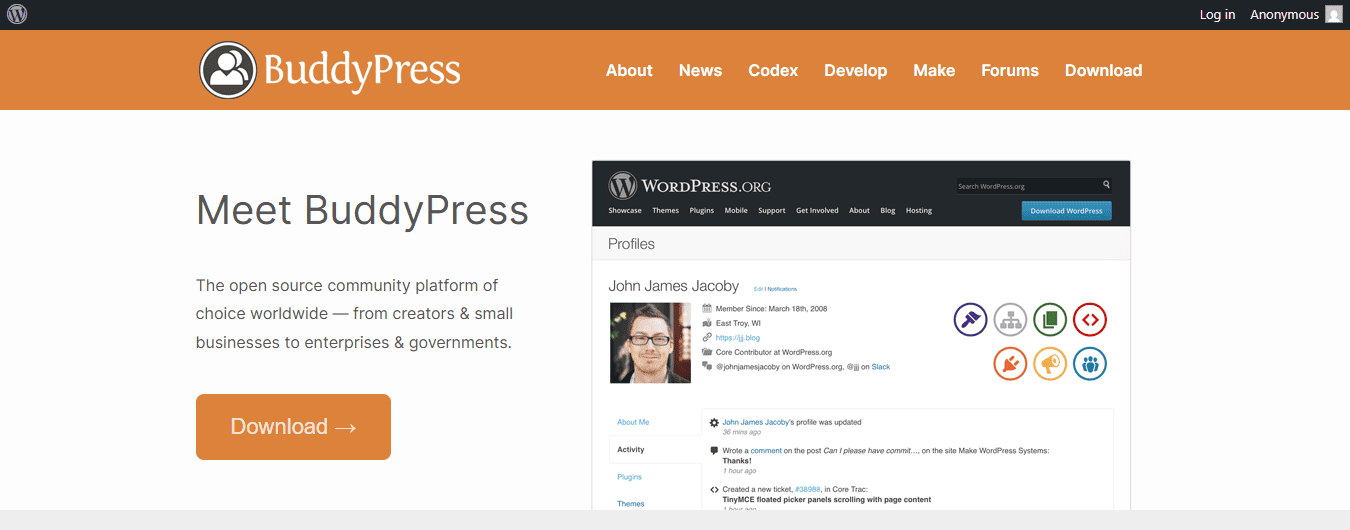Click the open source community platform paragraph

click(x=354, y=314)
